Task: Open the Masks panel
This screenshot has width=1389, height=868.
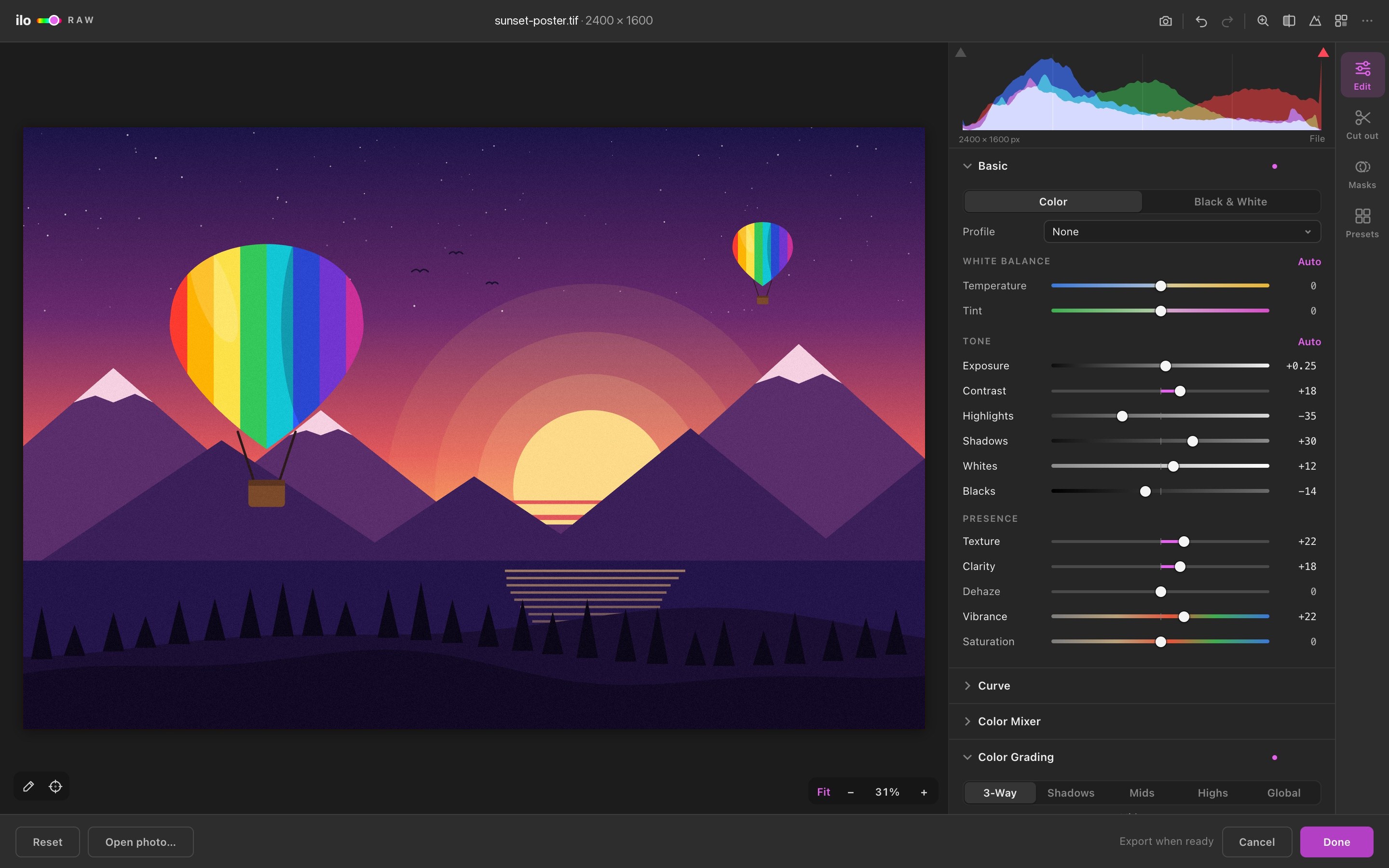Action: 1362,174
